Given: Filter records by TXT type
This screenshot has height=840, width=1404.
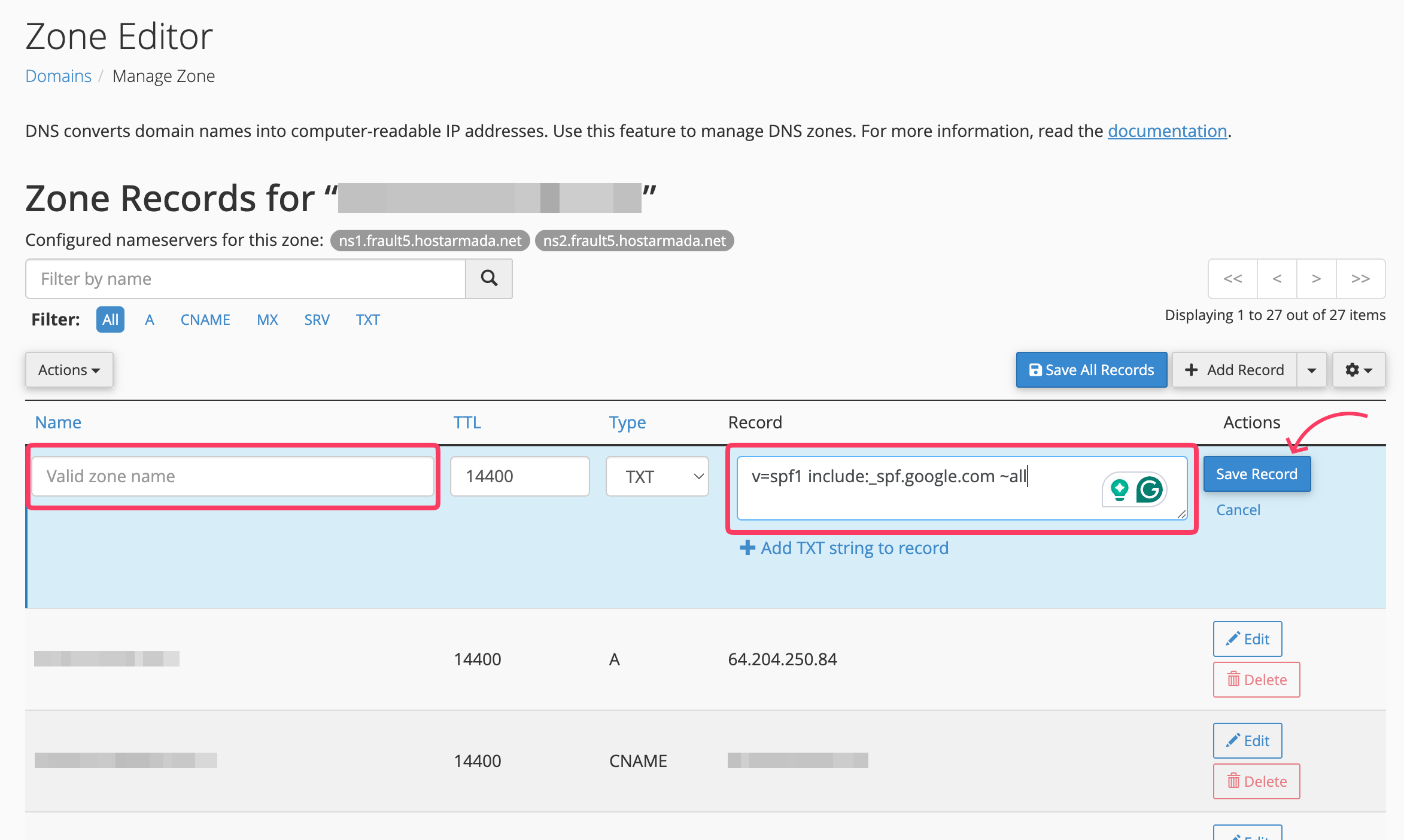Looking at the screenshot, I should 367,319.
